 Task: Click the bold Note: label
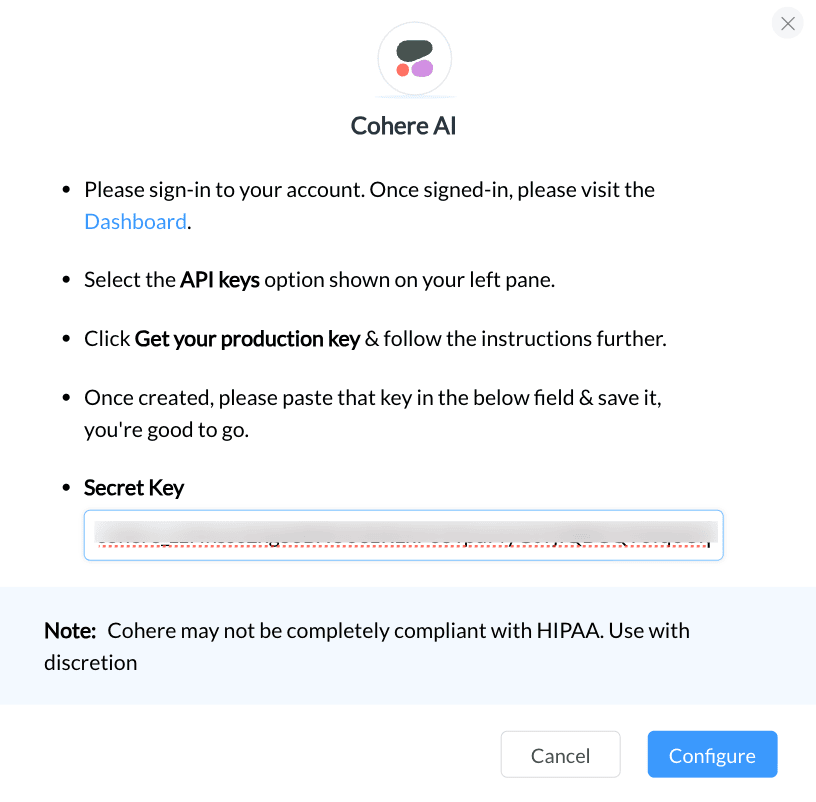click(x=70, y=631)
